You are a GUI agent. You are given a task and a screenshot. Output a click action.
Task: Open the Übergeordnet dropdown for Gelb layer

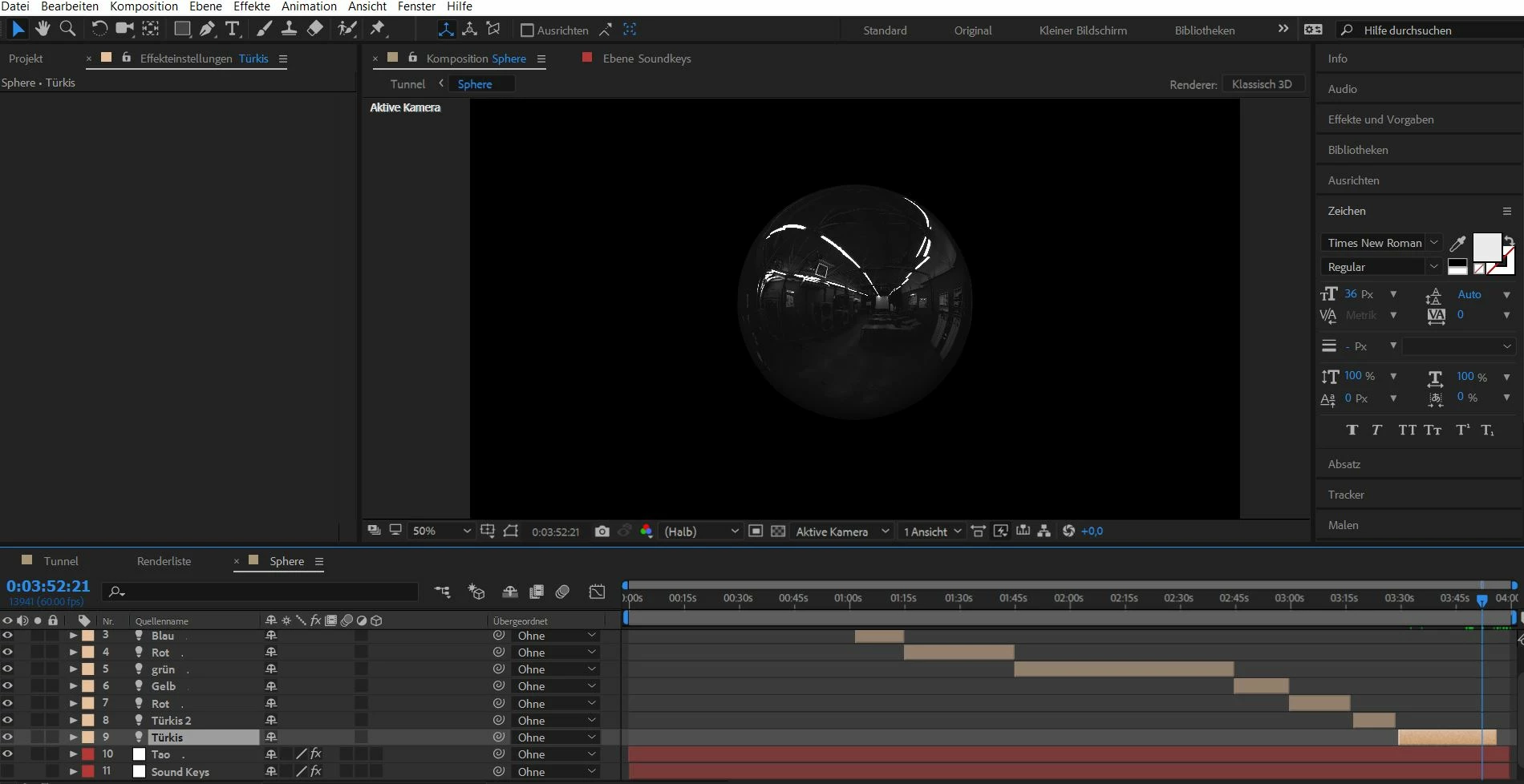point(556,686)
